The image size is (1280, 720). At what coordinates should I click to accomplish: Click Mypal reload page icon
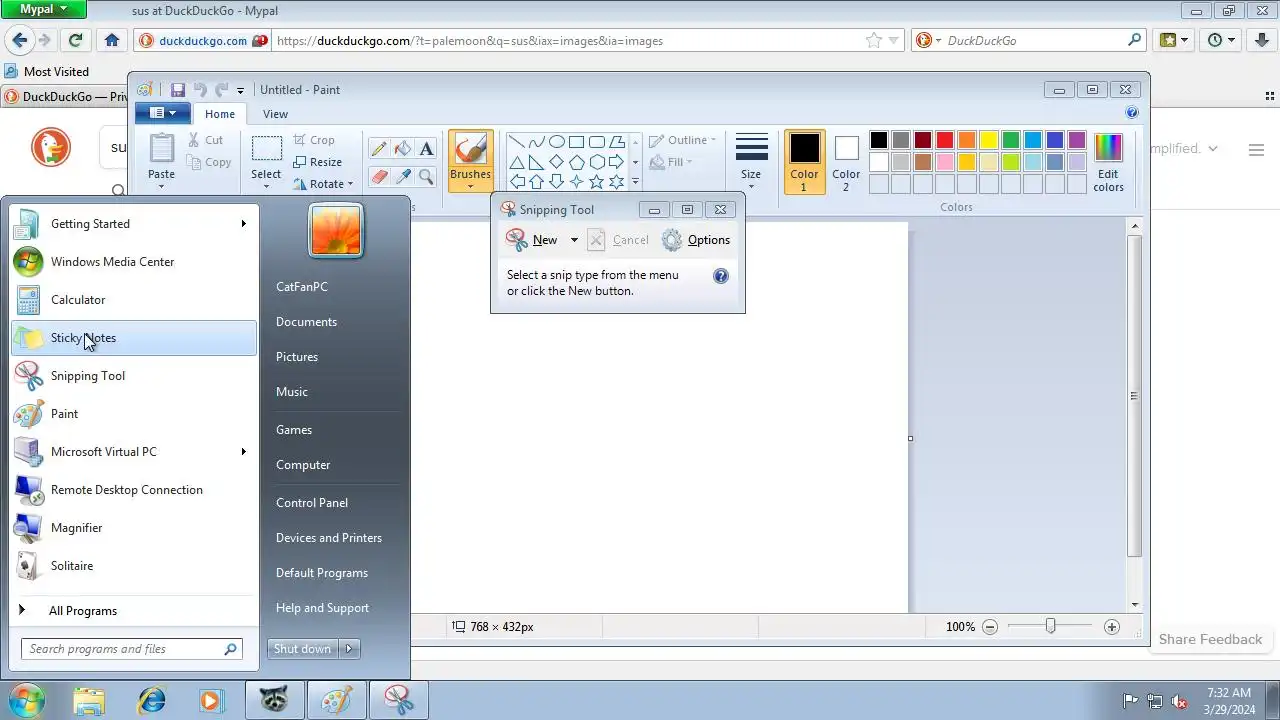(x=75, y=40)
